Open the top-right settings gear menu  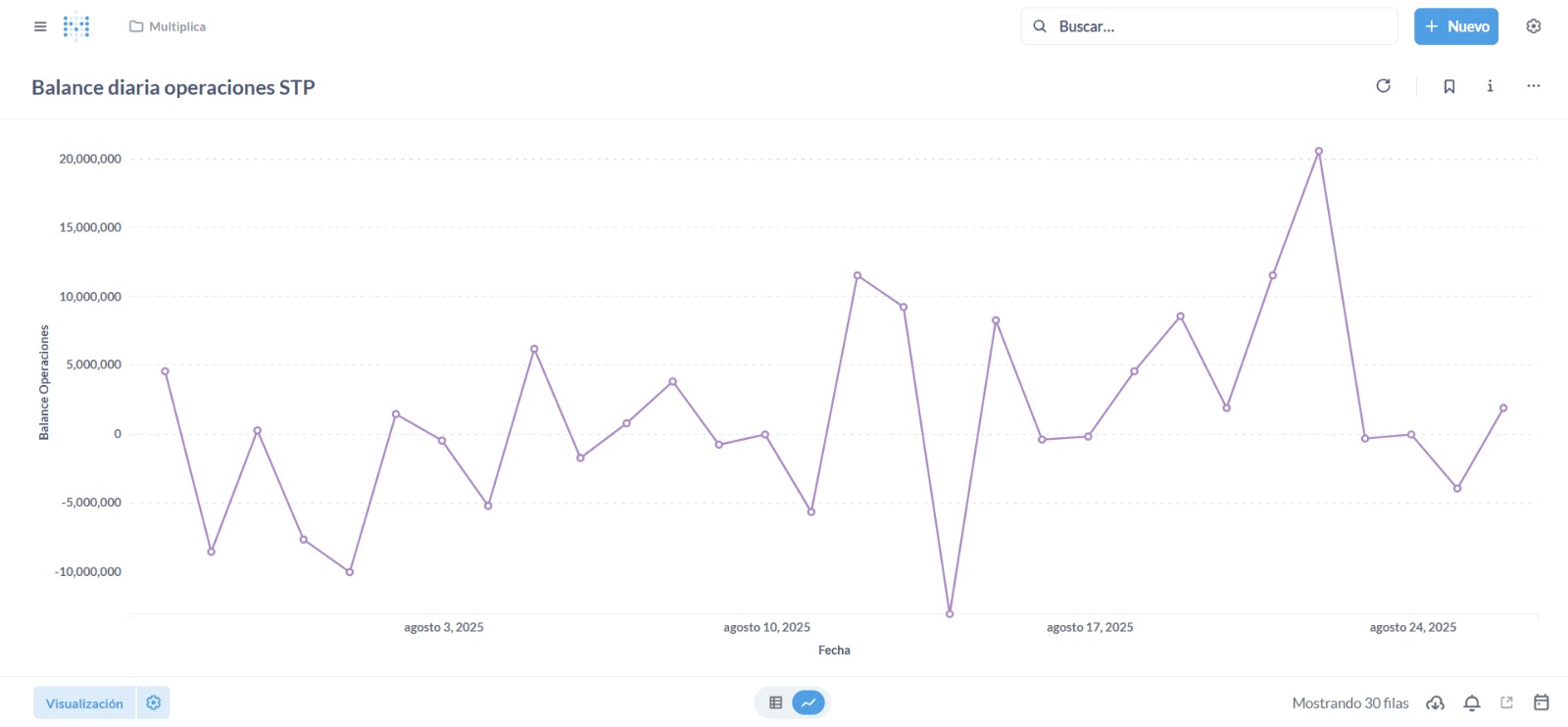1534,26
